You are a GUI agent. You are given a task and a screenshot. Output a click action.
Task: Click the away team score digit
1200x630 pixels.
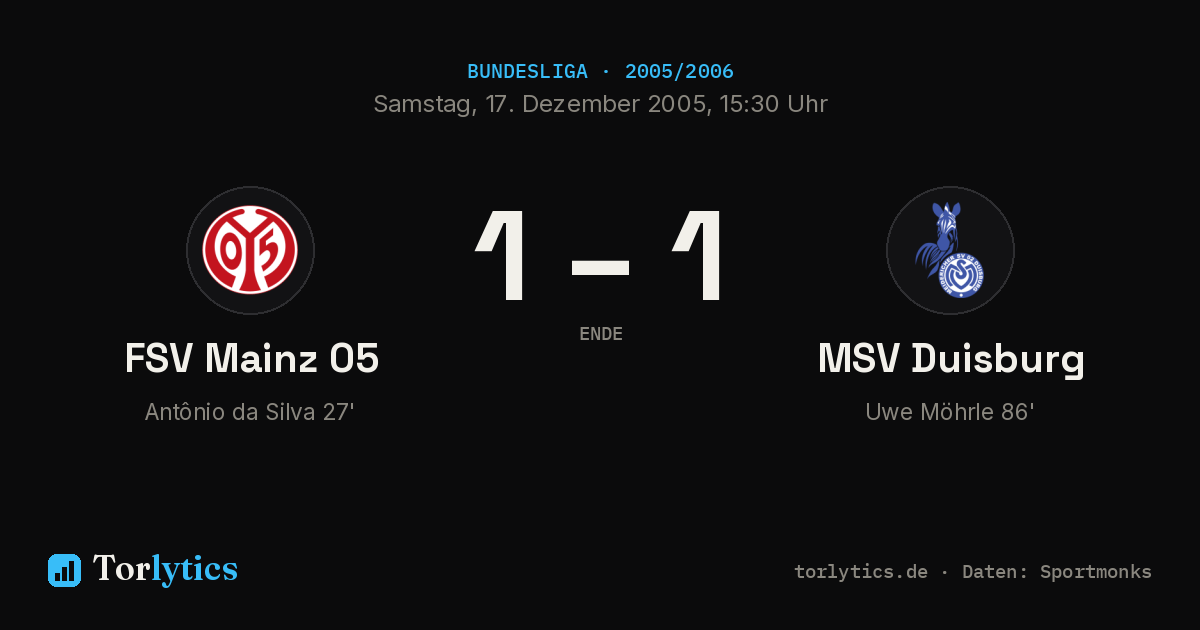tap(698, 256)
